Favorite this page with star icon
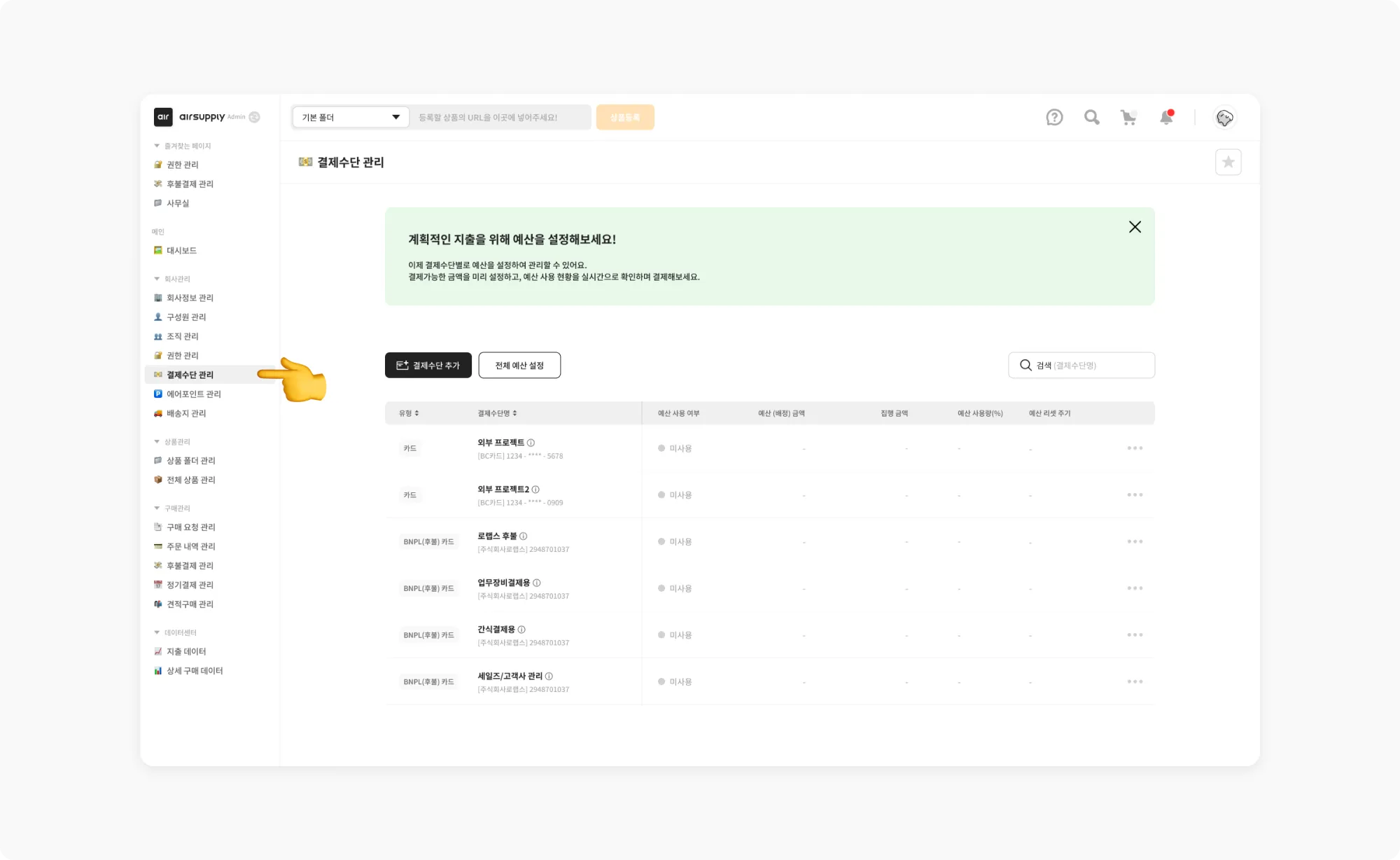1400x860 pixels. coord(1228,162)
